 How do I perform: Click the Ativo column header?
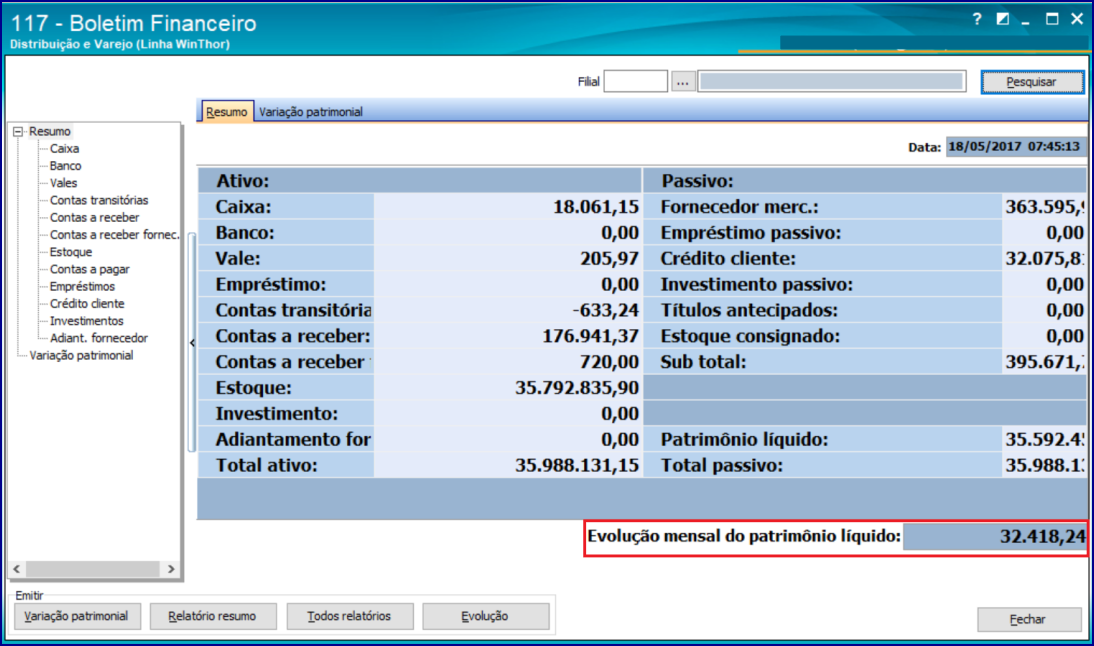point(242,181)
